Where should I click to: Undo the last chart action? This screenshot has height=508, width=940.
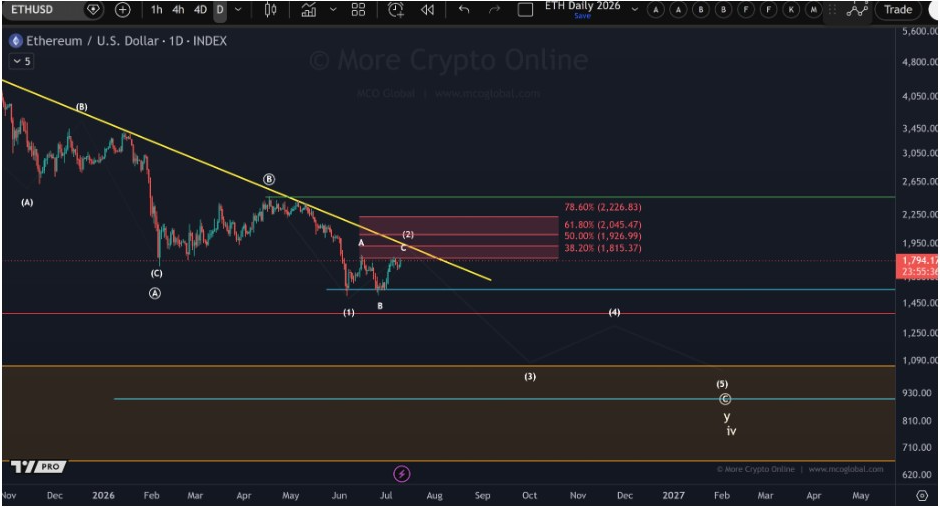463,10
